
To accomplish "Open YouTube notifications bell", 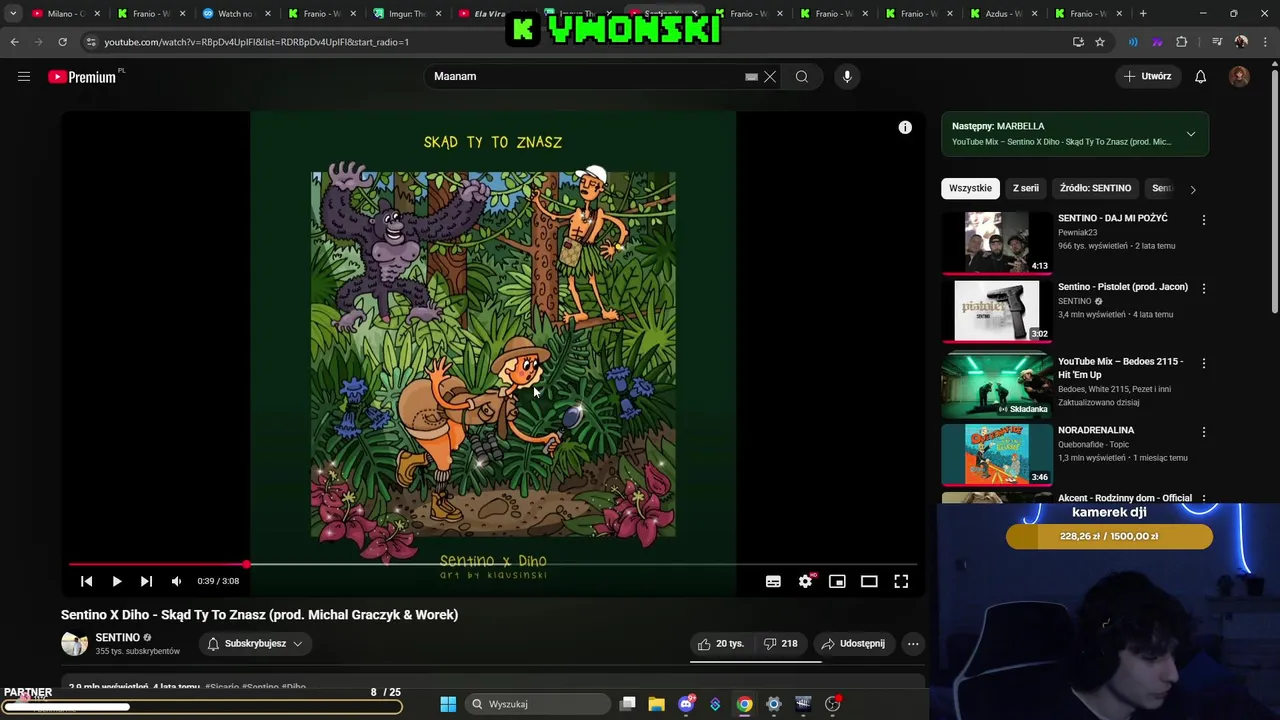I will (1200, 76).
